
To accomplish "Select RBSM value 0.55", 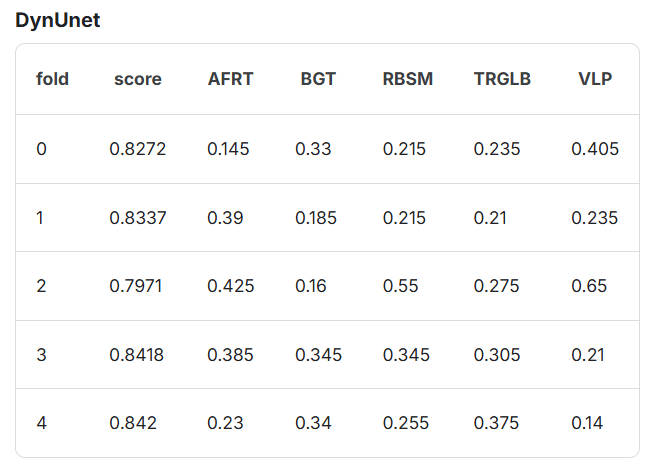I will (x=400, y=286).
